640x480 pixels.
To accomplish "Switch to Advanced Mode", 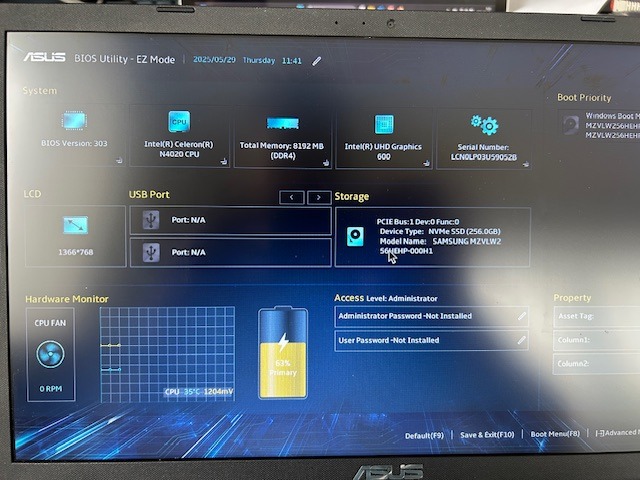I will tap(617, 433).
